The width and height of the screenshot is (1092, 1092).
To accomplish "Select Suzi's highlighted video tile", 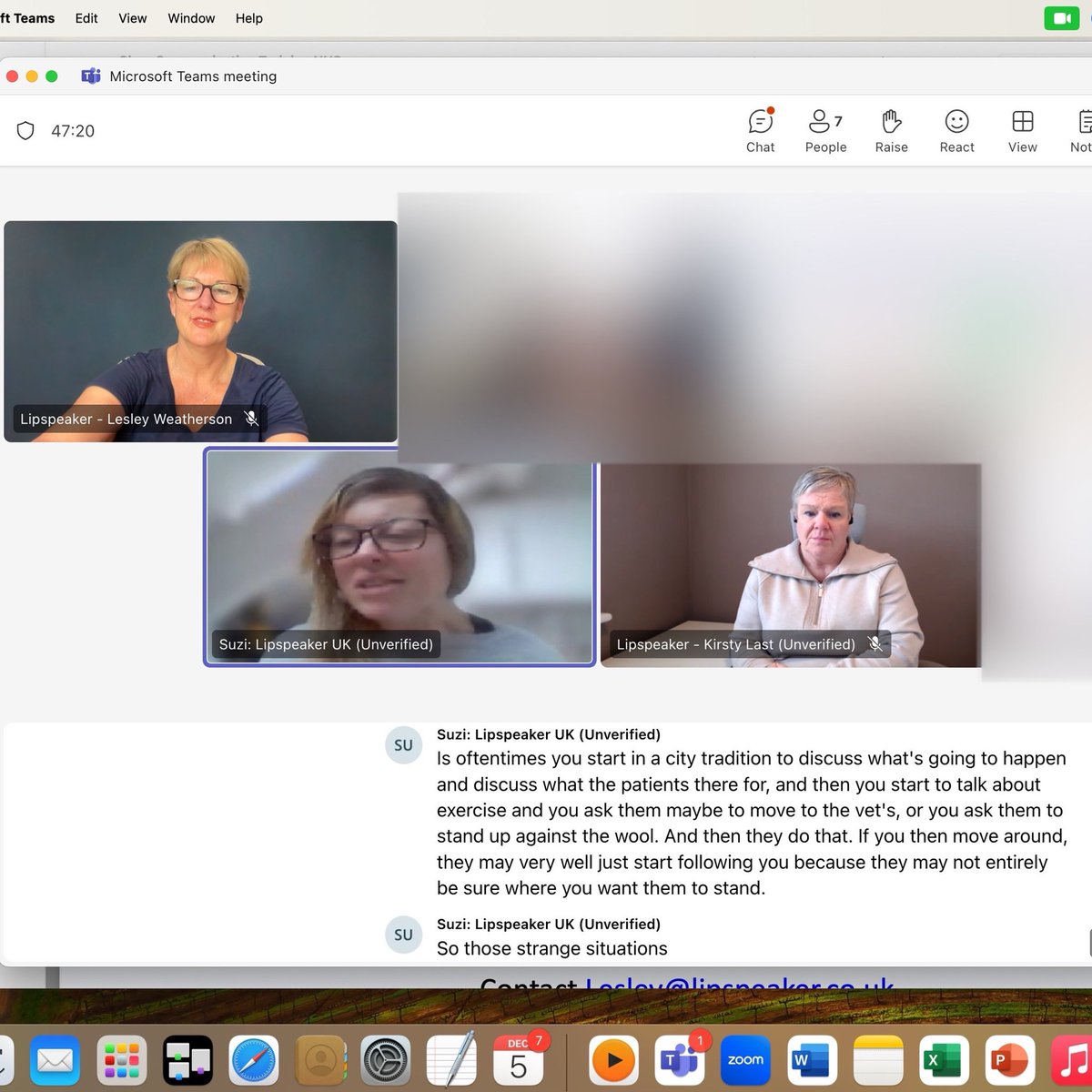I will point(399,558).
